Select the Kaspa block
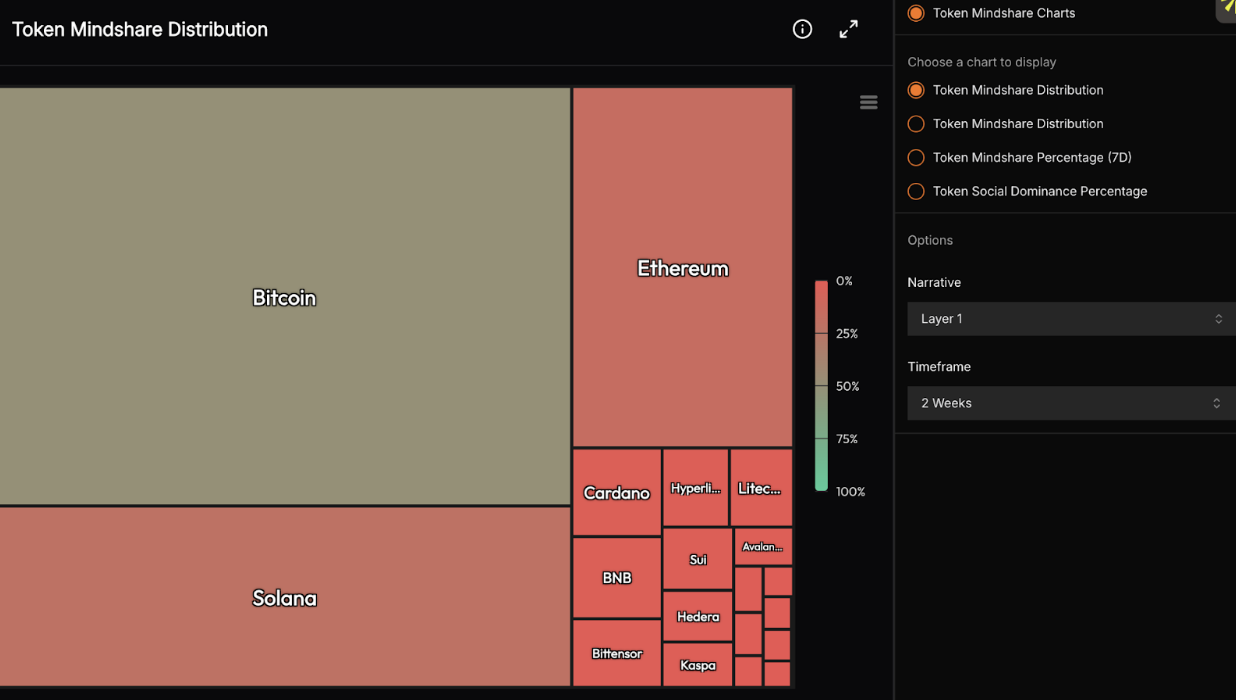This screenshot has height=700, width=1236. [697, 665]
